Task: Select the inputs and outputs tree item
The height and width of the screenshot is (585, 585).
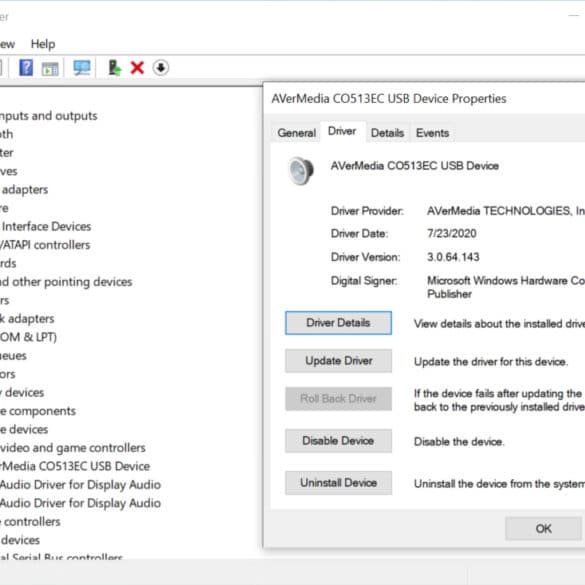Action: tap(49, 116)
